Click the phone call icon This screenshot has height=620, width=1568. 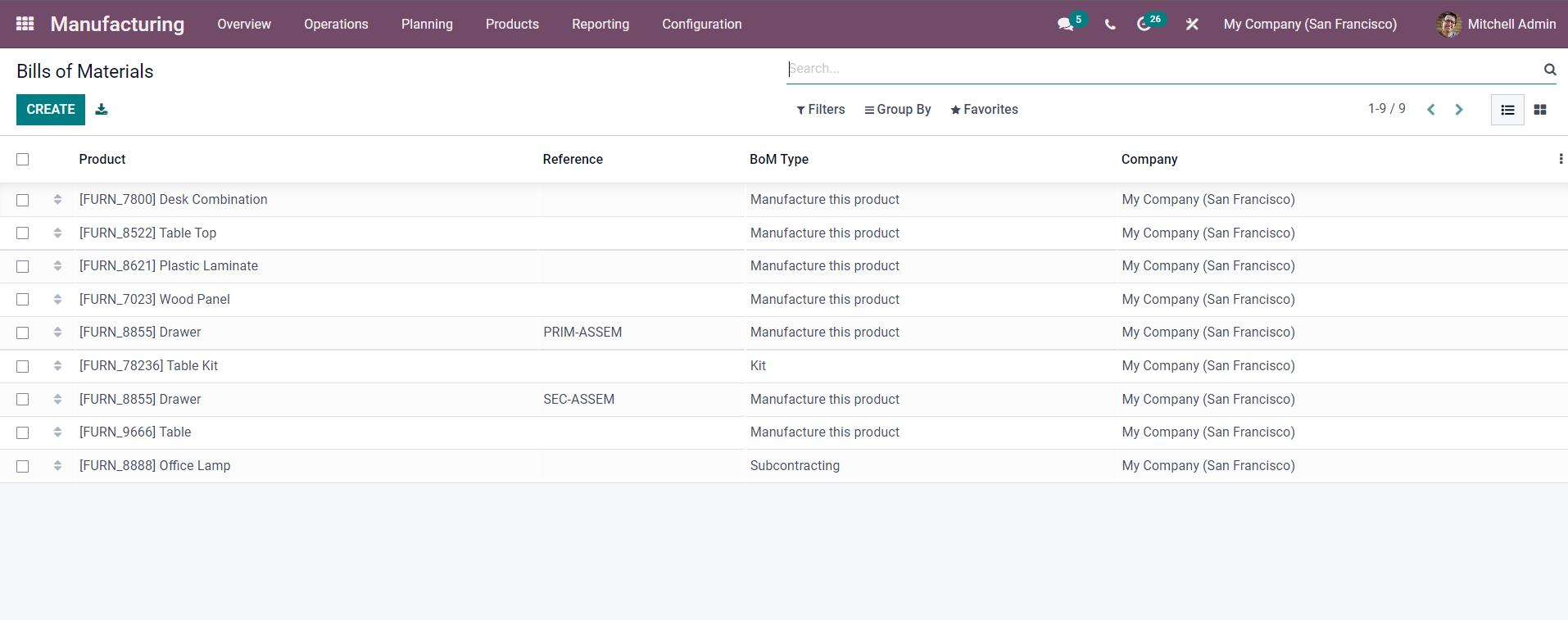click(x=1110, y=25)
